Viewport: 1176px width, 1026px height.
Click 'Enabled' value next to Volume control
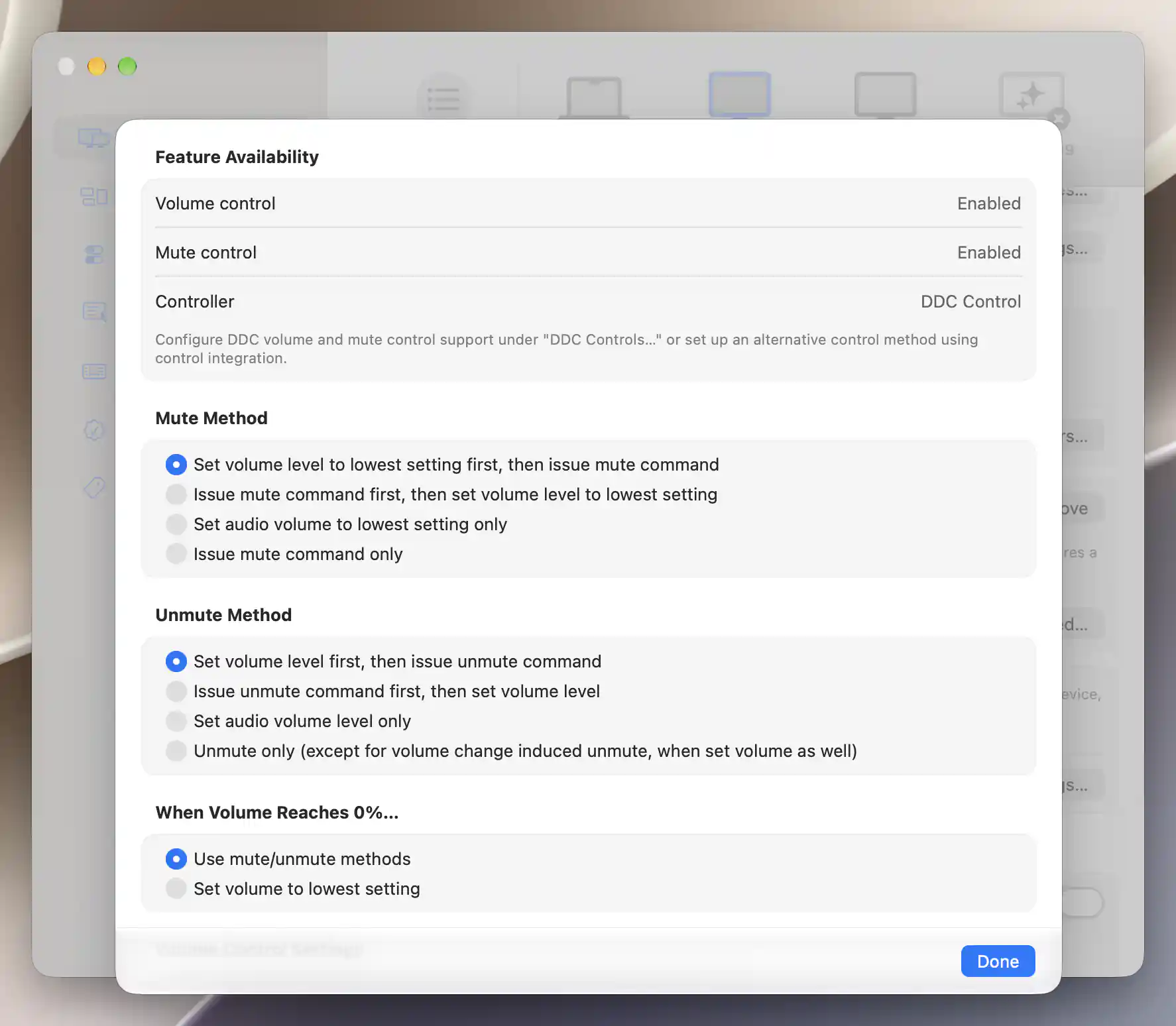pyautogui.click(x=988, y=203)
